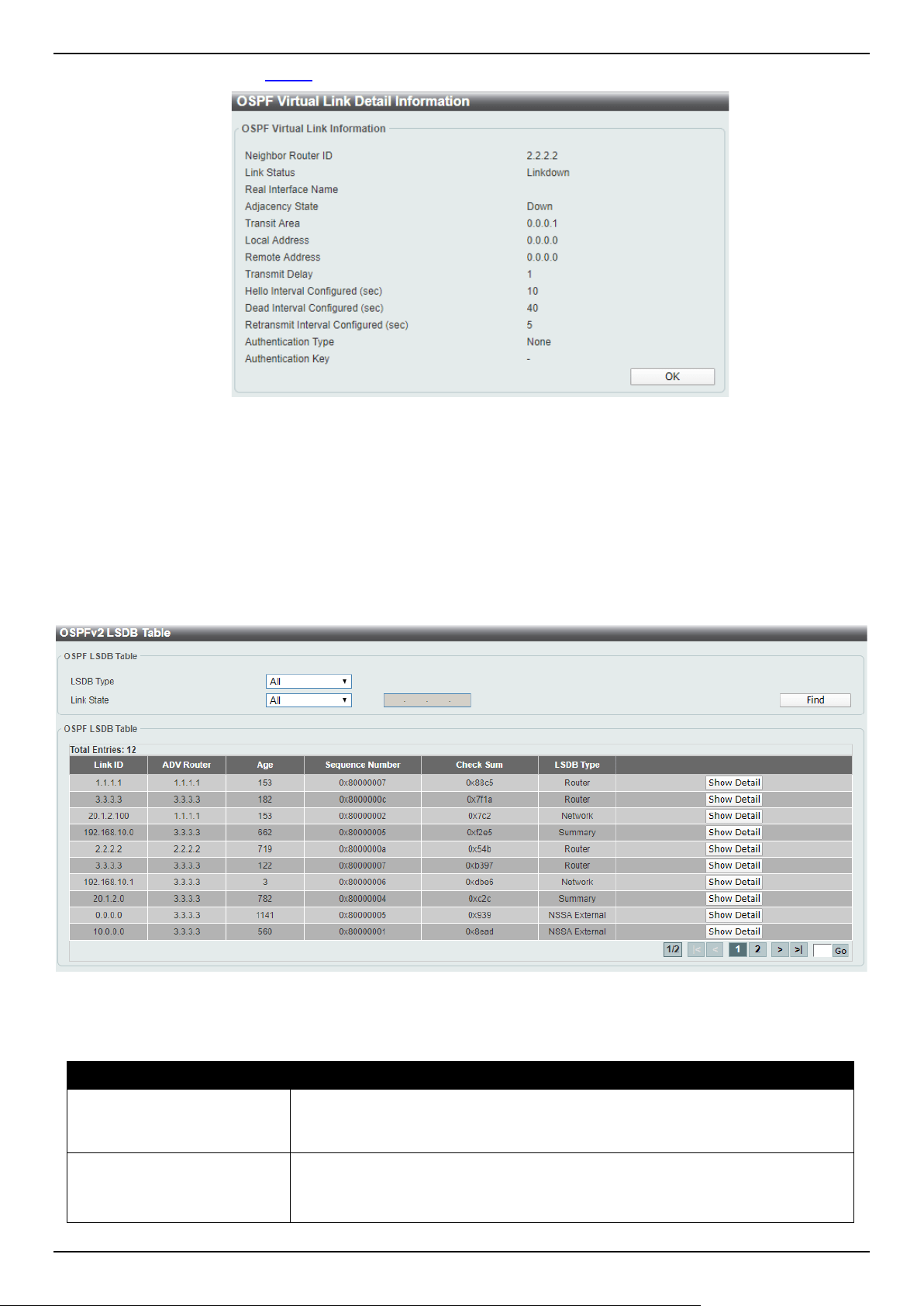Image resolution: width=924 pixels, height=1306 pixels.
Task: Show Detail for Link ID 1.1.1.1
Action: click(x=734, y=783)
